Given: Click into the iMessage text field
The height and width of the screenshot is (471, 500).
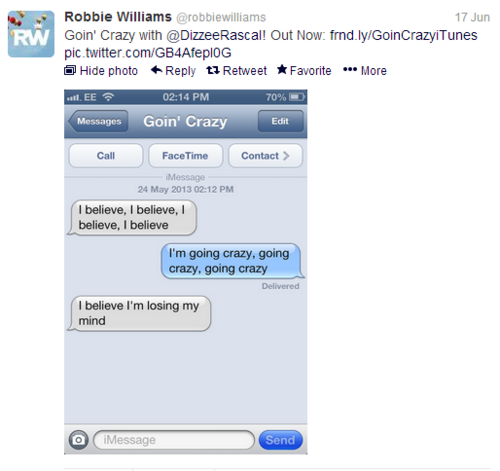Looking at the screenshot, I should 174,440.
